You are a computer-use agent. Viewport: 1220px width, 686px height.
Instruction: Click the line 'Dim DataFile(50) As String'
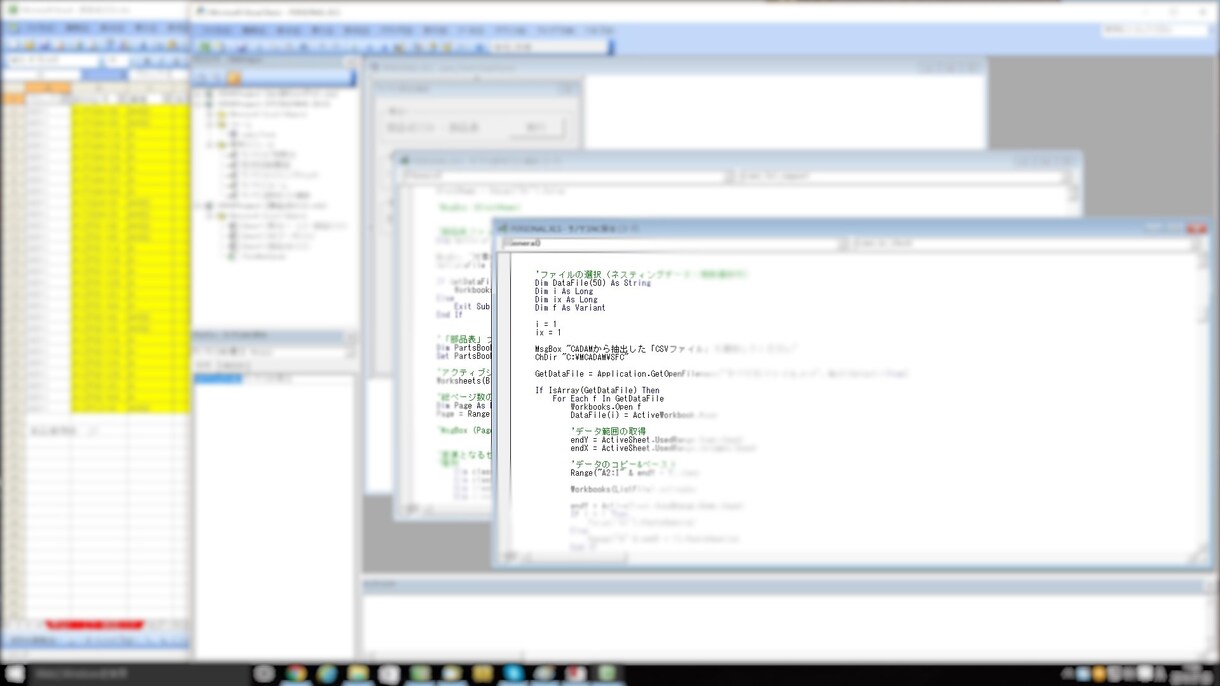click(x=593, y=283)
